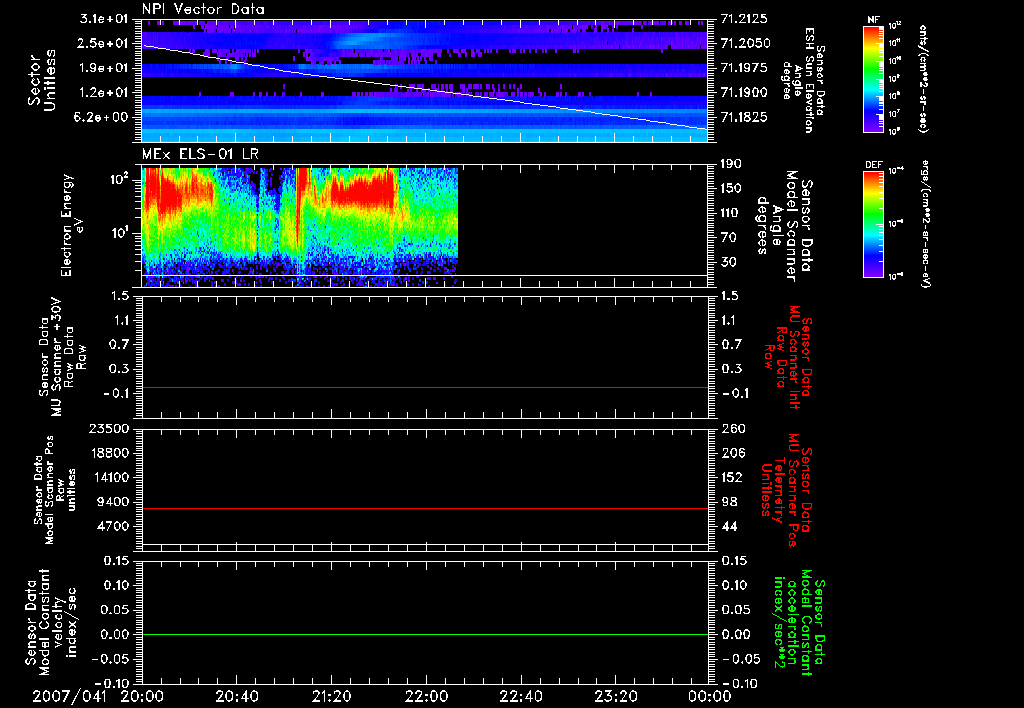Click the 22:40 time tick label
The width and height of the screenshot is (1024, 708).
[x=521, y=696]
